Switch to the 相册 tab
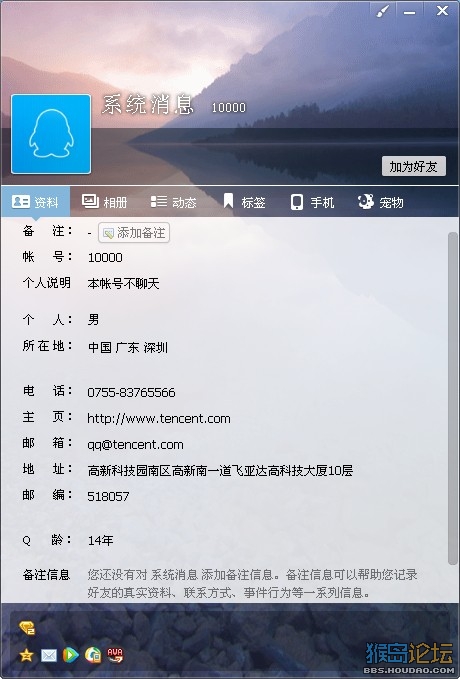The height and width of the screenshot is (679, 460). point(104,202)
